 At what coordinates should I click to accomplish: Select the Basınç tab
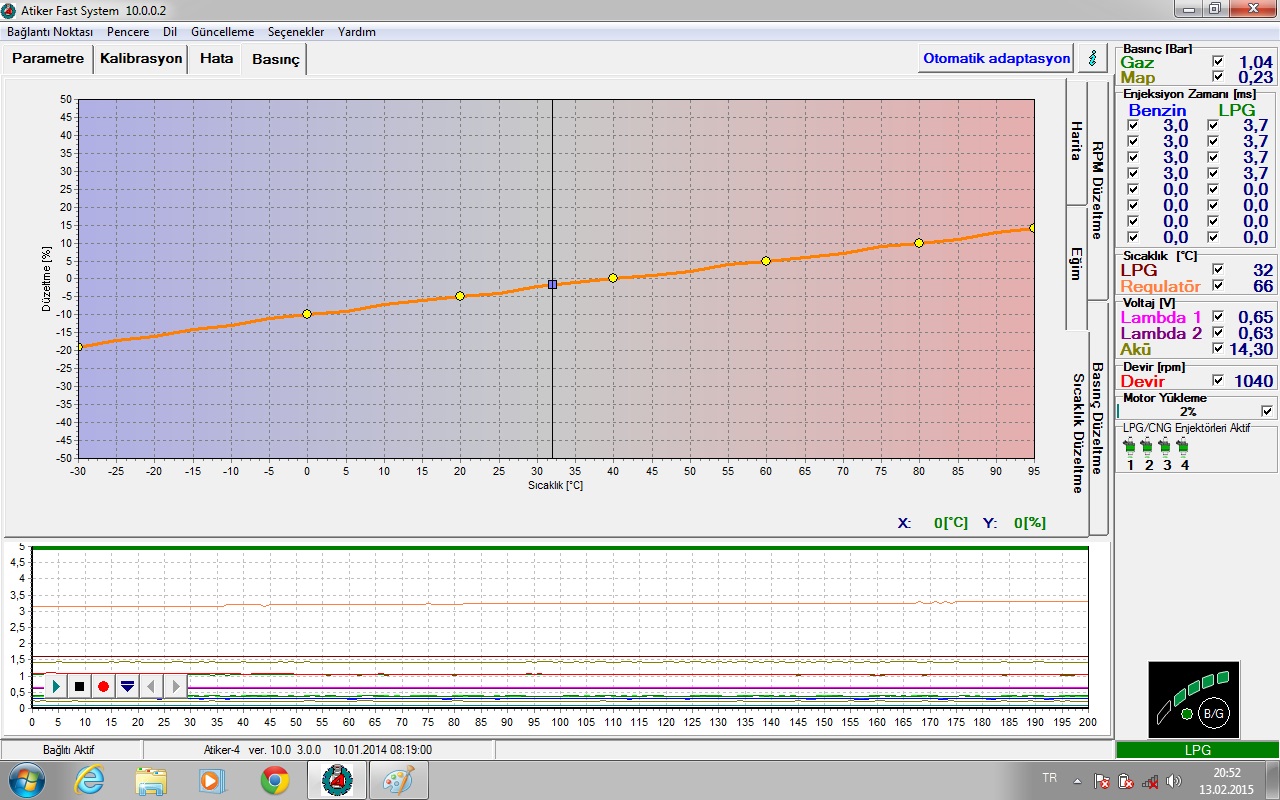pyautogui.click(x=276, y=60)
